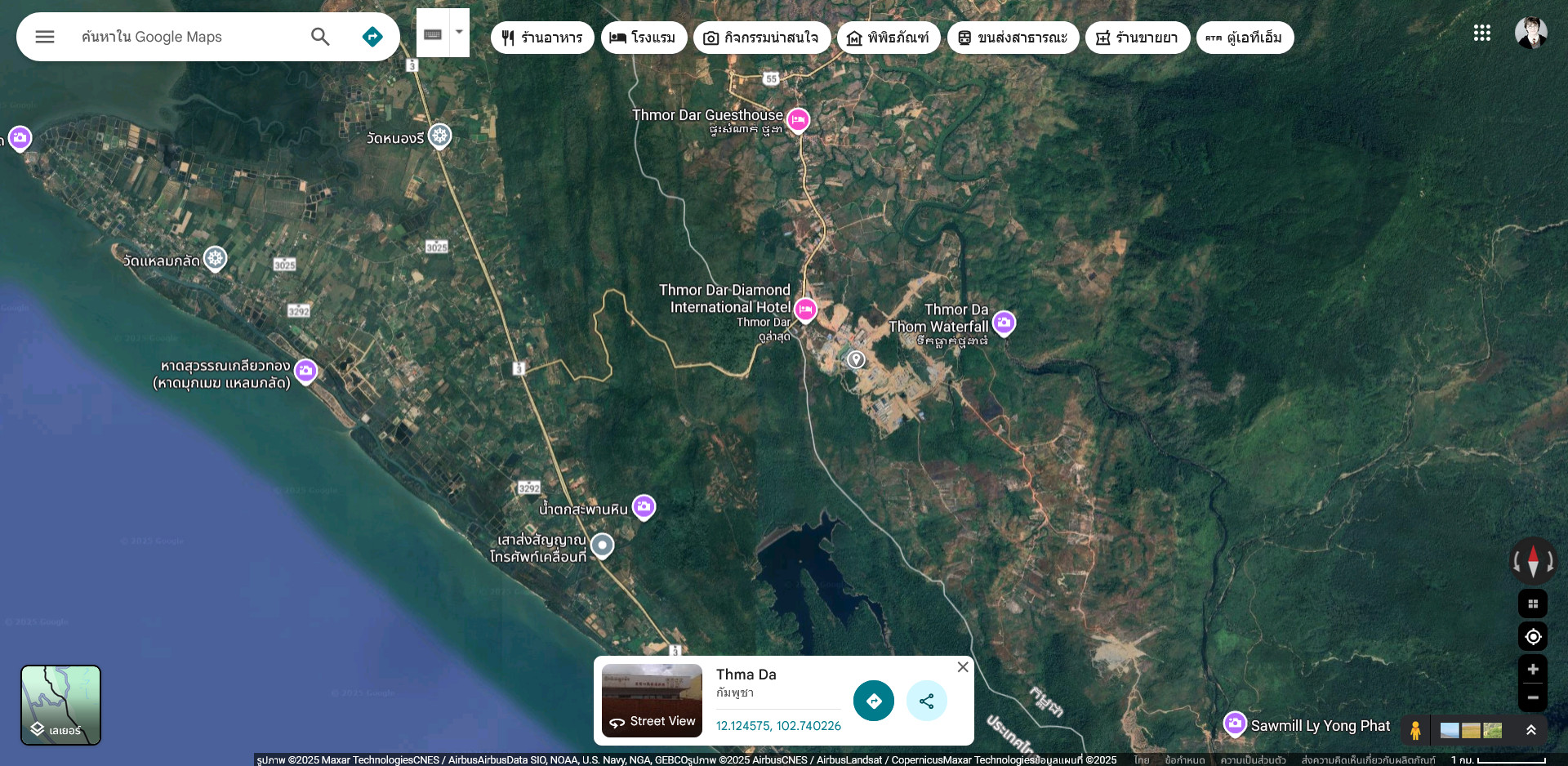Filter map by hotels chip
Viewport: 1568px width, 766px height.
pos(644,38)
